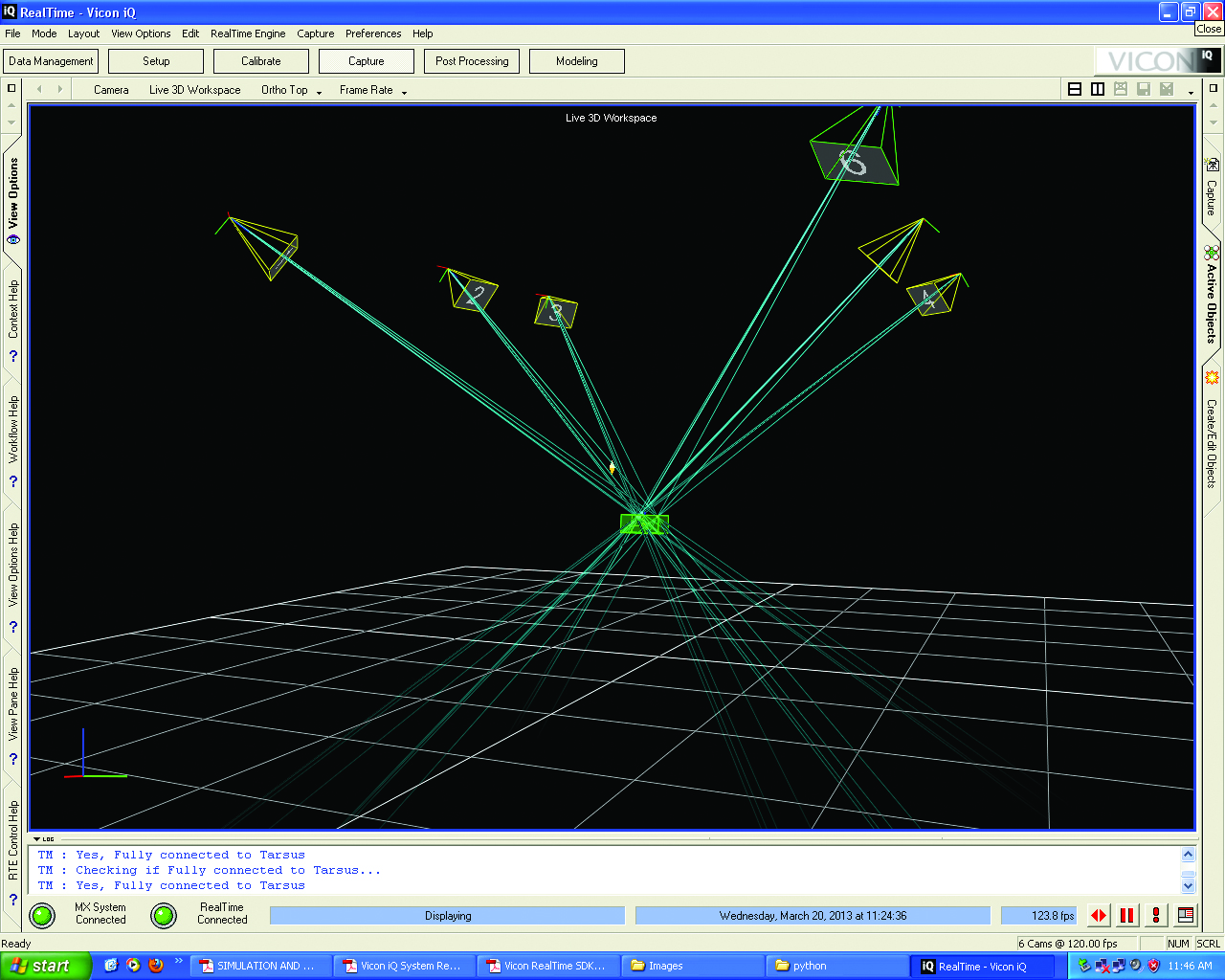Split the view vertically using layout icon

1098,89
